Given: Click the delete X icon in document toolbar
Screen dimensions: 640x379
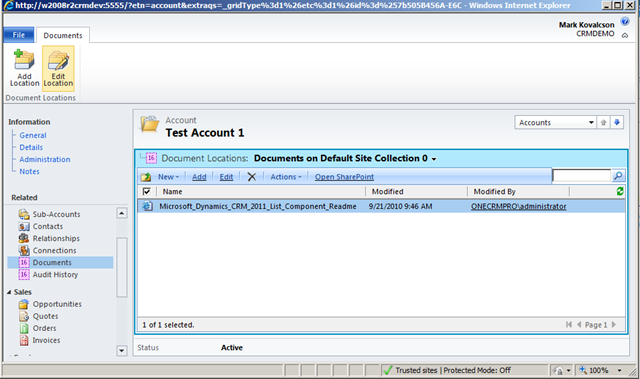Looking at the screenshot, I should (x=252, y=177).
